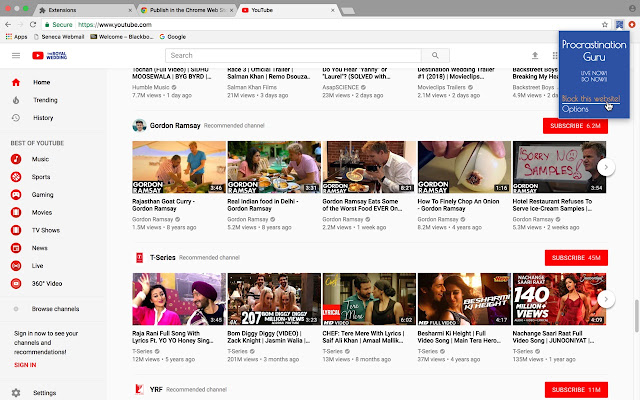Open the Google bookmark
The image size is (640, 400).
173,37
